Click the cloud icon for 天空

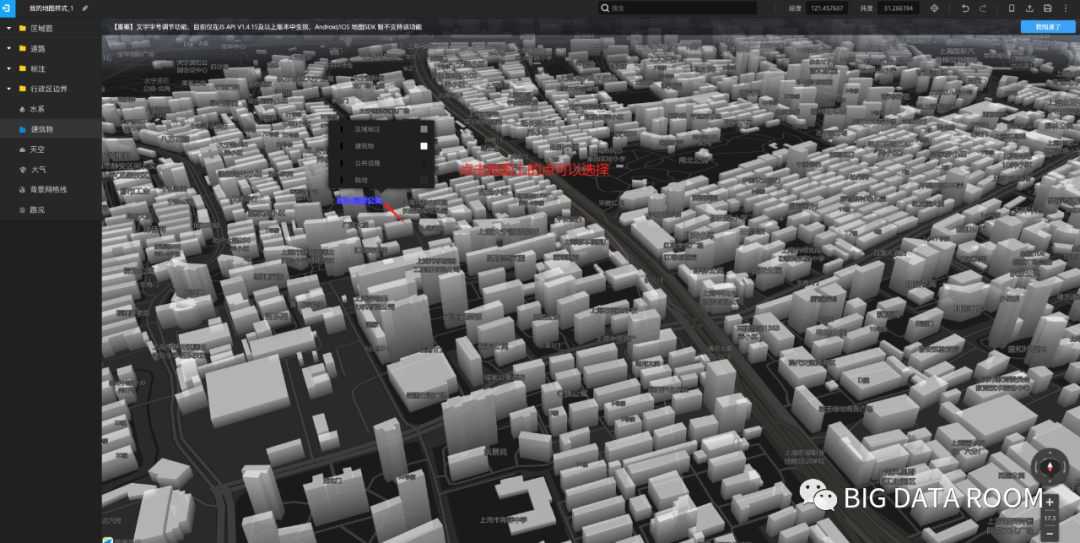22,149
